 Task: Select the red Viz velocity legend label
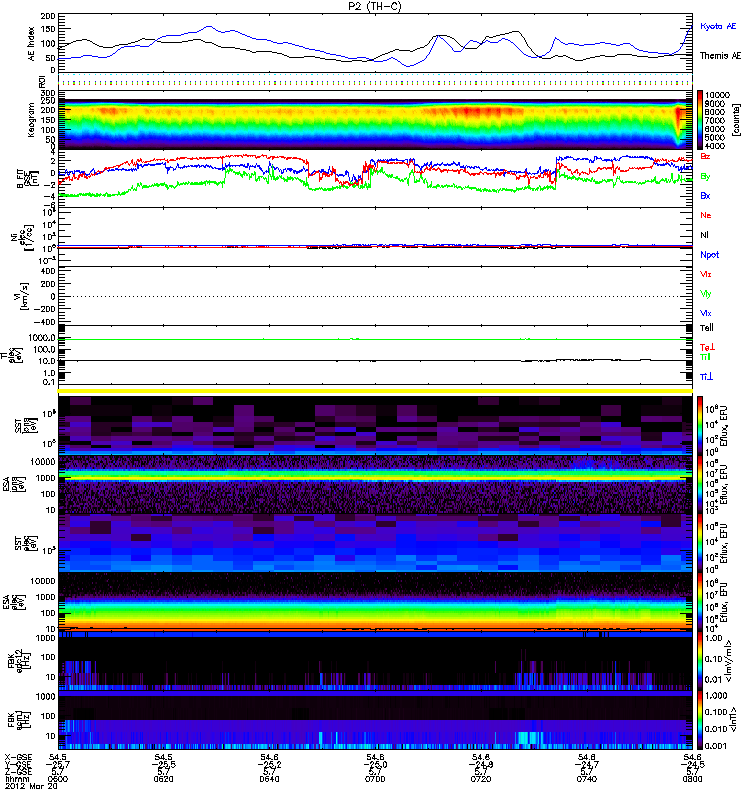point(706,274)
